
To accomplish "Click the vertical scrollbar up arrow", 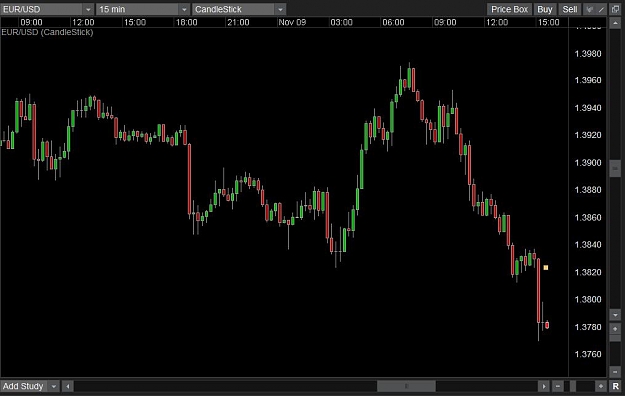I will tap(615, 24).
